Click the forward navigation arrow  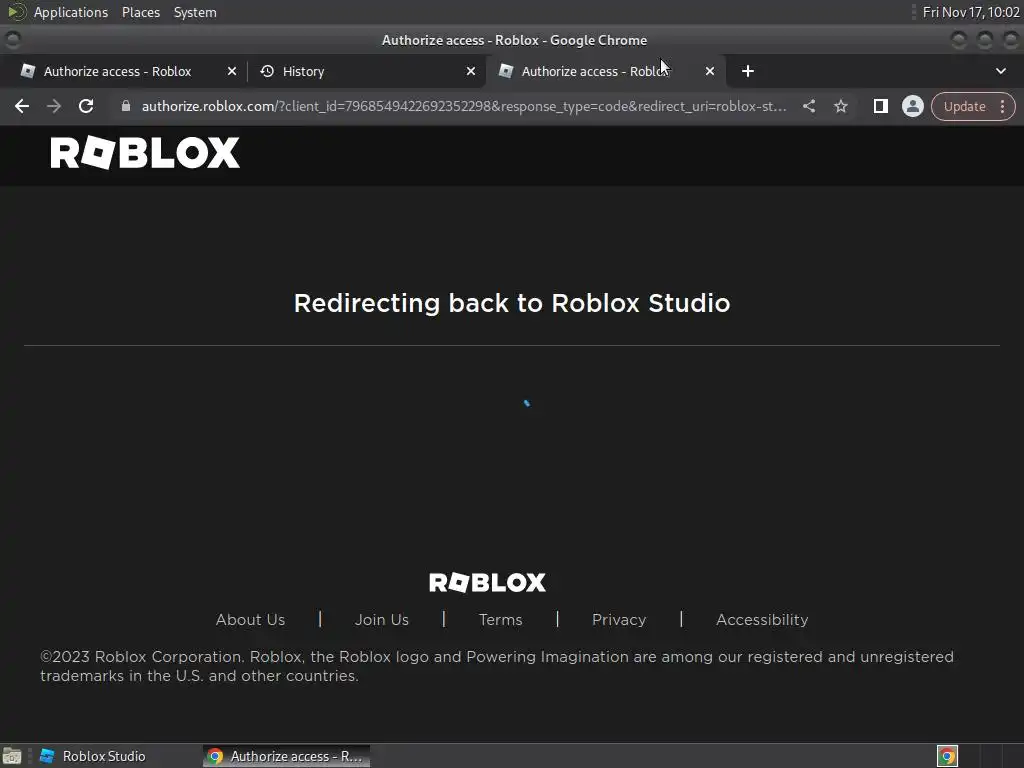pos(54,106)
